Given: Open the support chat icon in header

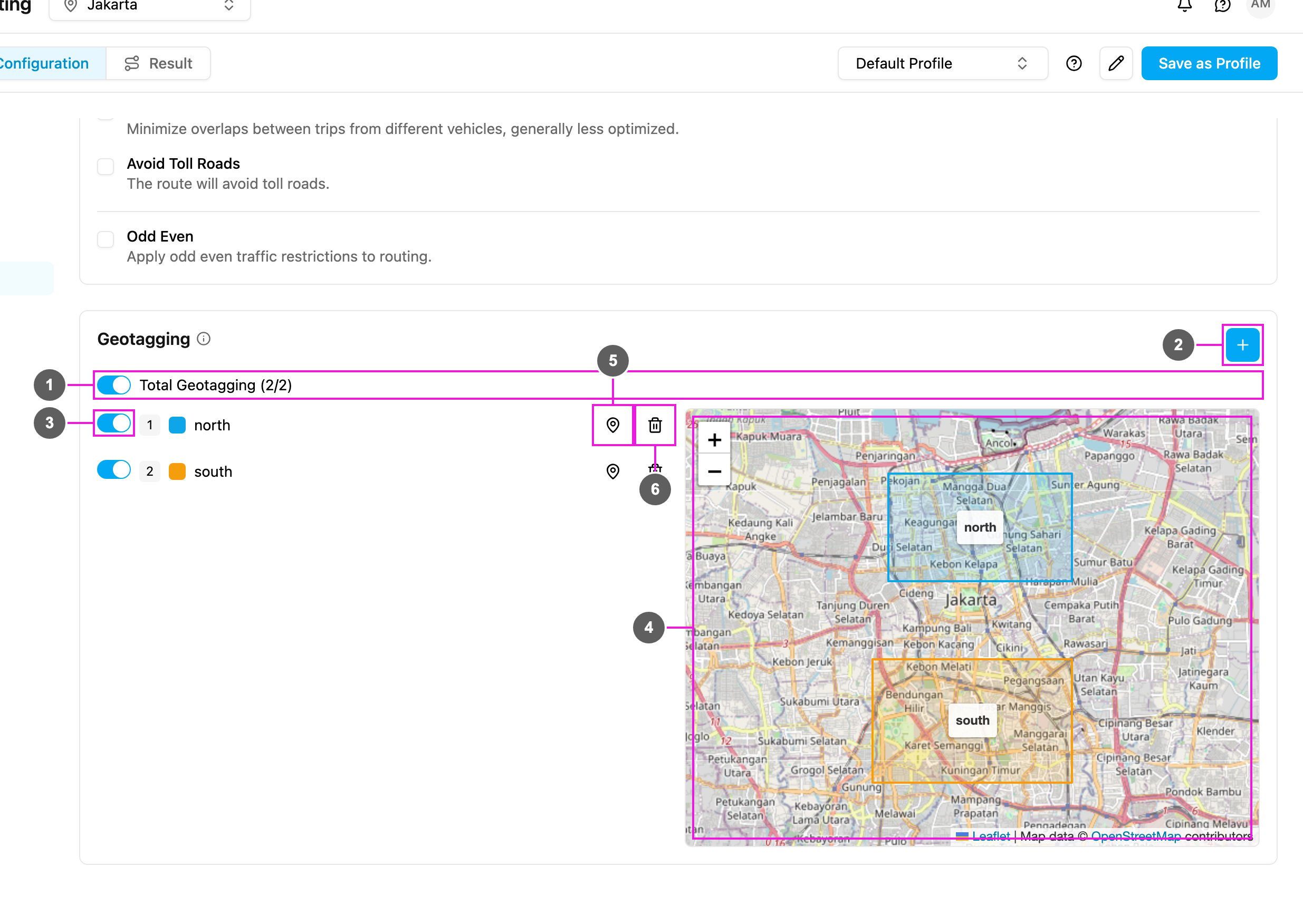Looking at the screenshot, I should [x=1222, y=6].
